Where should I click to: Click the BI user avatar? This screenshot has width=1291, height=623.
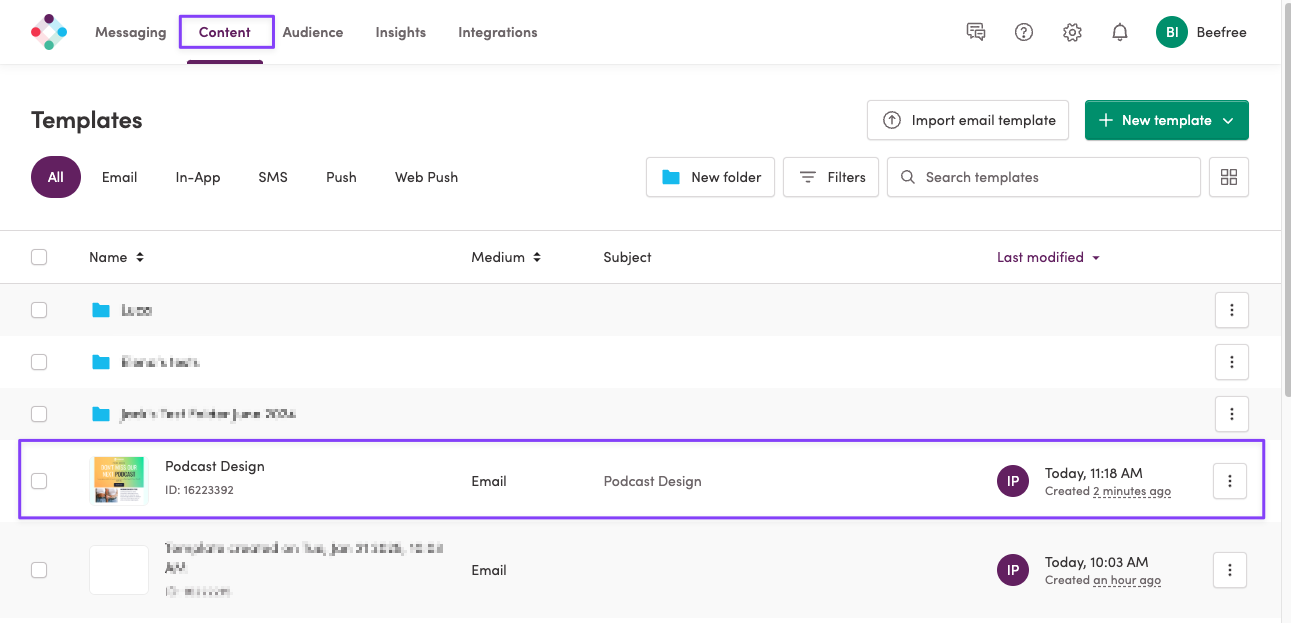click(x=1172, y=32)
